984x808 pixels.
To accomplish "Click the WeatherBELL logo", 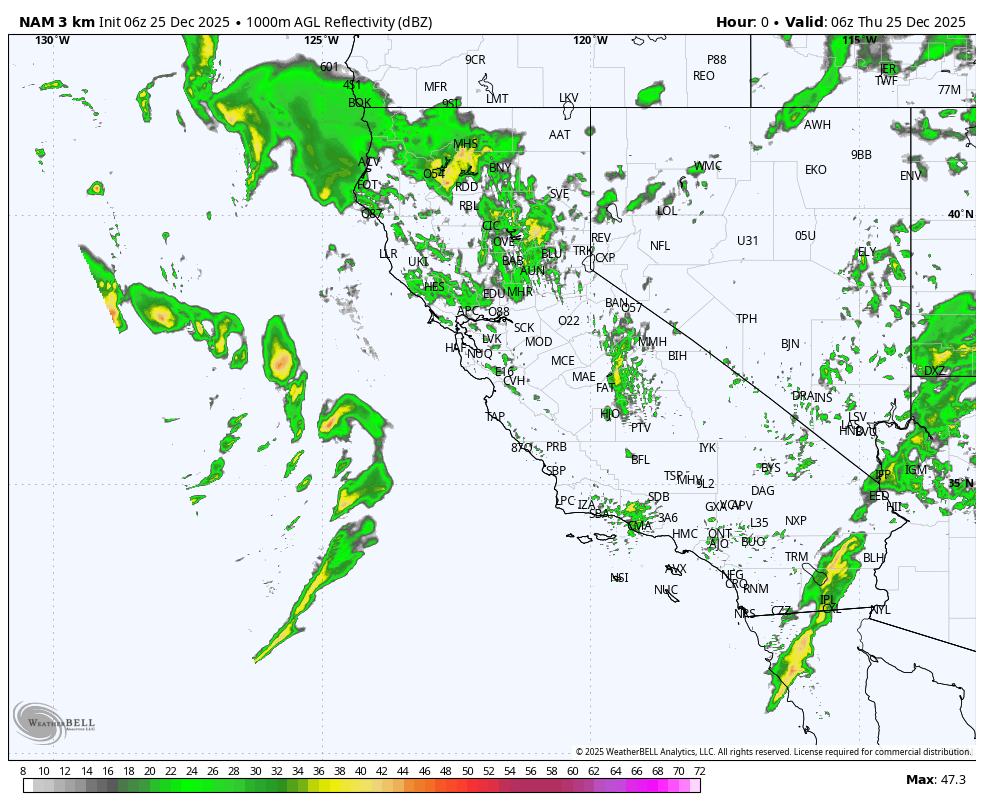I will [55, 722].
